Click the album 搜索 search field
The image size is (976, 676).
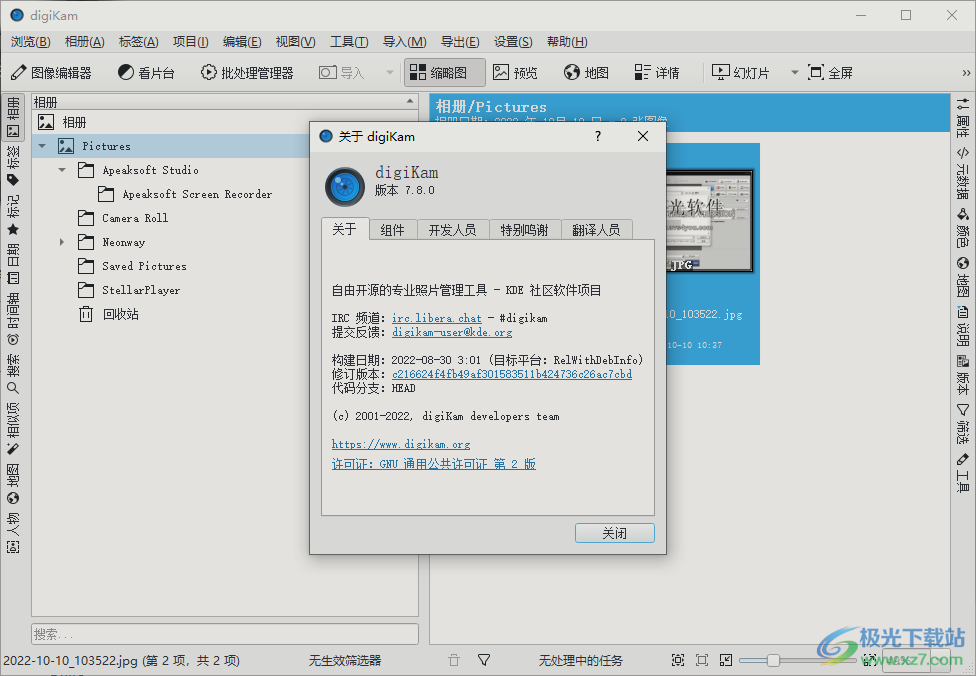[x=225, y=634]
